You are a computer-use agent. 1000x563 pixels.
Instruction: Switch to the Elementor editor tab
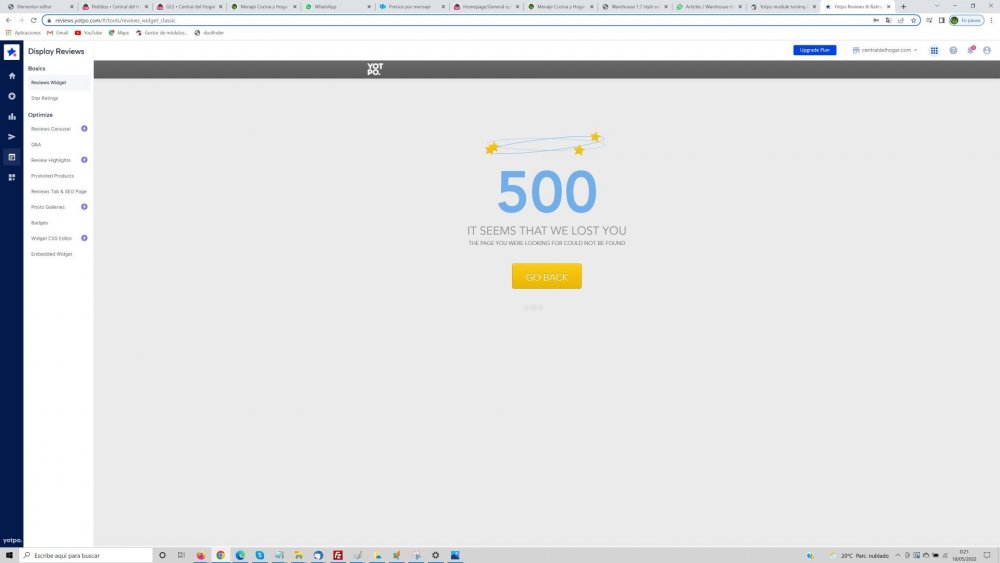tap(38, 6)
